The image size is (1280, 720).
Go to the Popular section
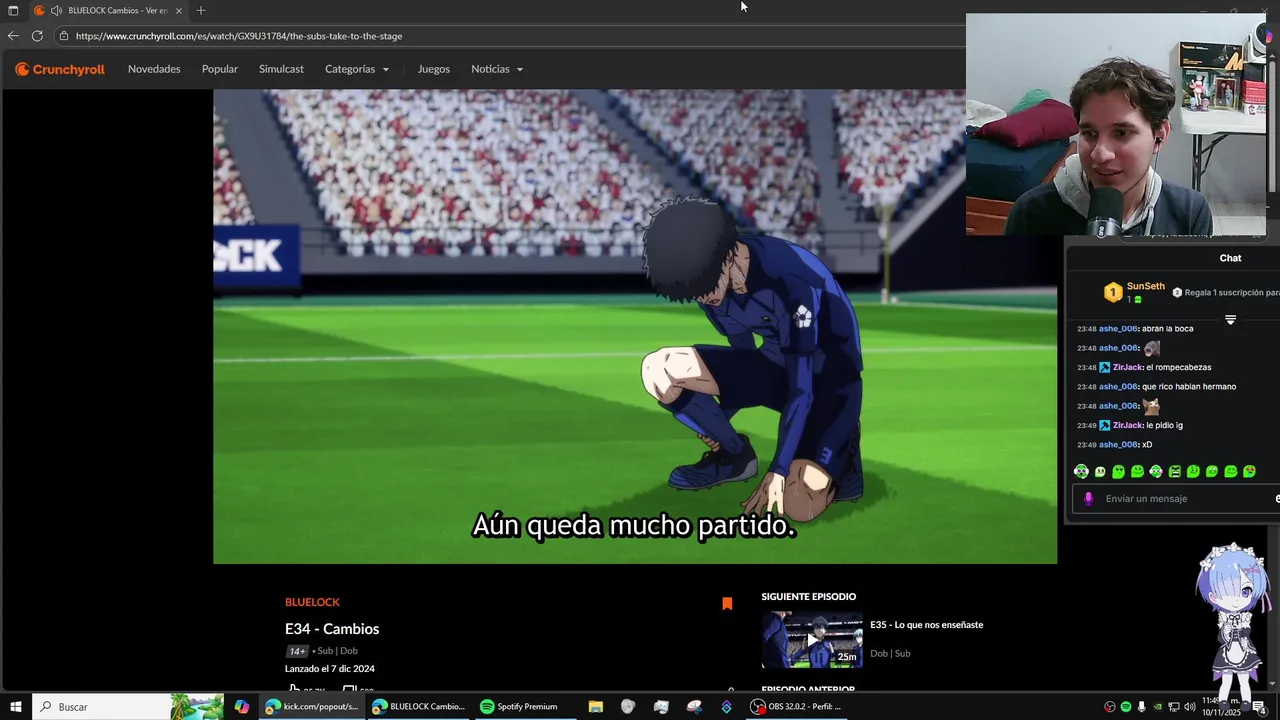[x=220, y=69]
